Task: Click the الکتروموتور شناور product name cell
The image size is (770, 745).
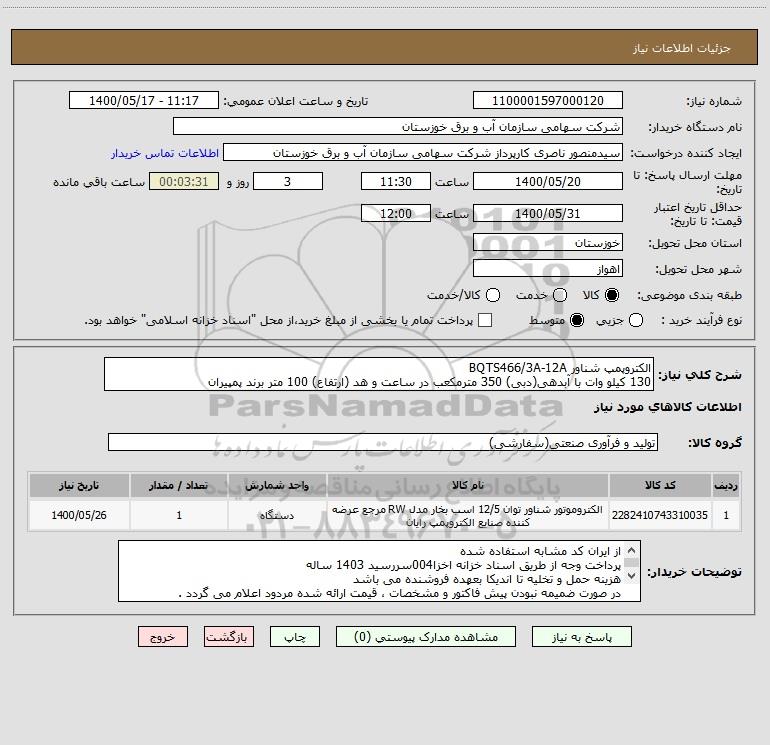Action: pos(468,515)
